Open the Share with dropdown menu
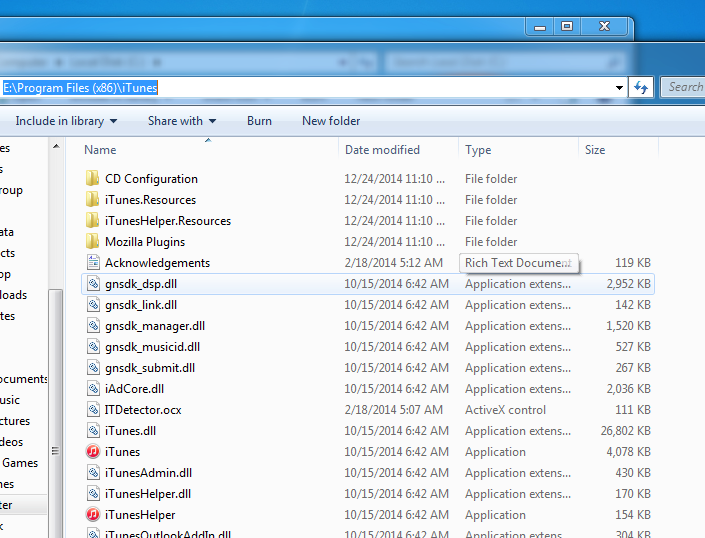 (x=182, y=121)
